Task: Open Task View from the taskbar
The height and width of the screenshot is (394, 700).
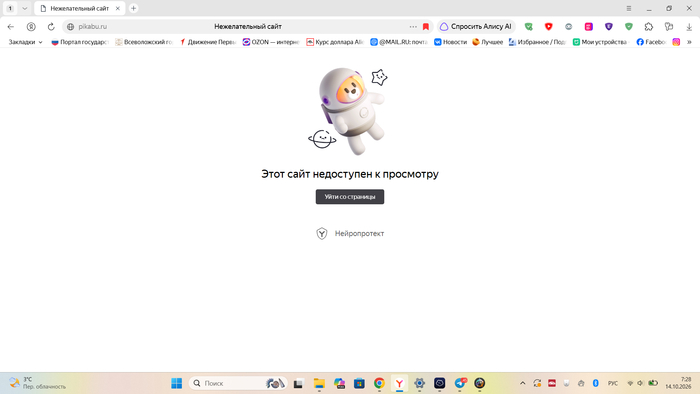Action: click(298, 383)
